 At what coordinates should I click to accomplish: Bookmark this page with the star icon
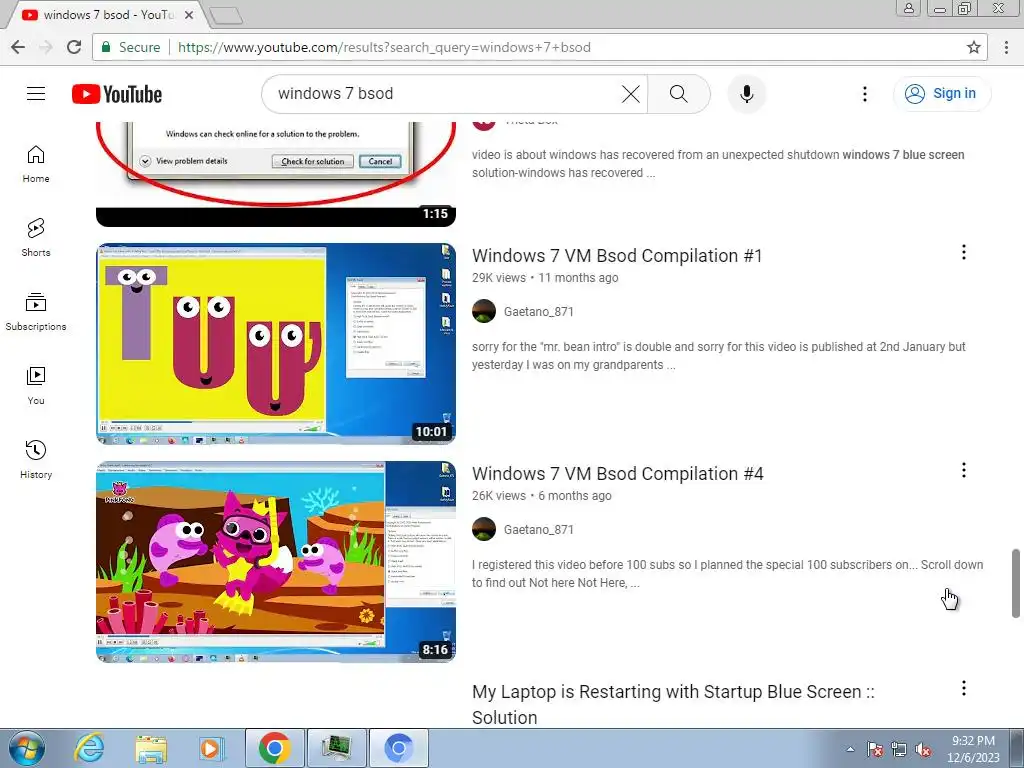974,47
